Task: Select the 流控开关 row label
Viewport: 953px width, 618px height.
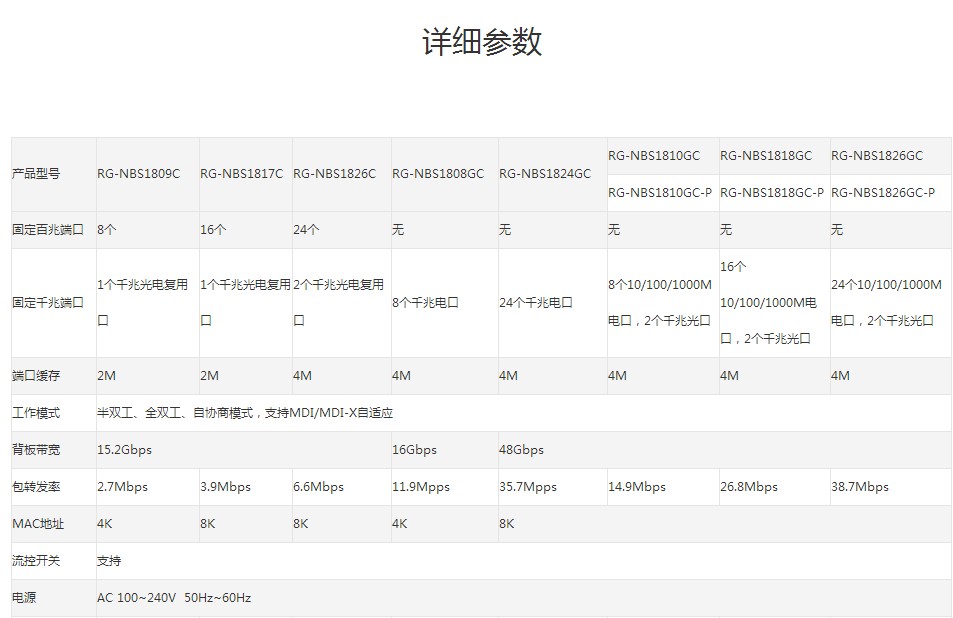Action: coord(36,561)
